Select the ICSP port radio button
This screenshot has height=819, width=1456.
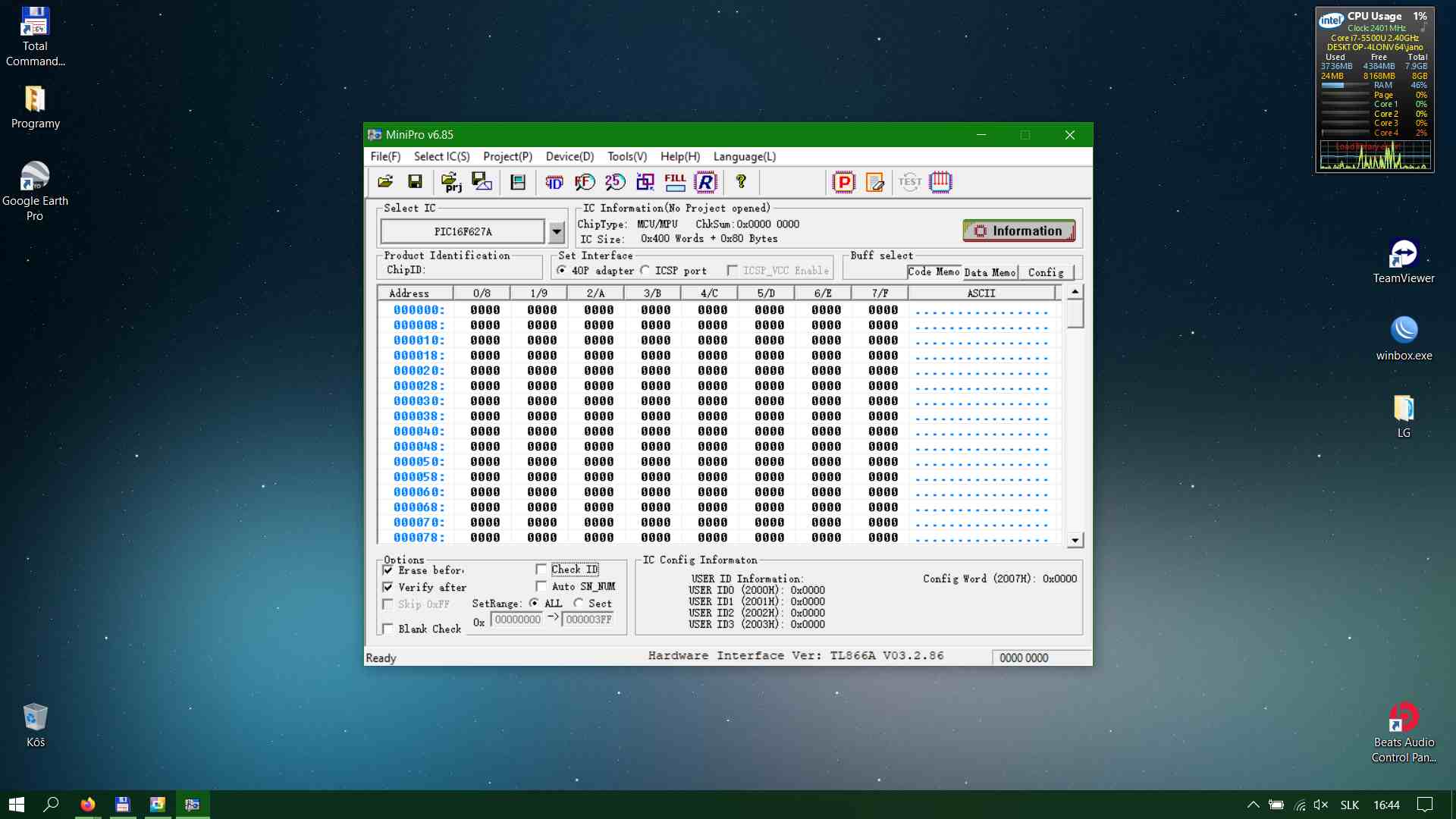pyautogui.click(x=645, y=271)
